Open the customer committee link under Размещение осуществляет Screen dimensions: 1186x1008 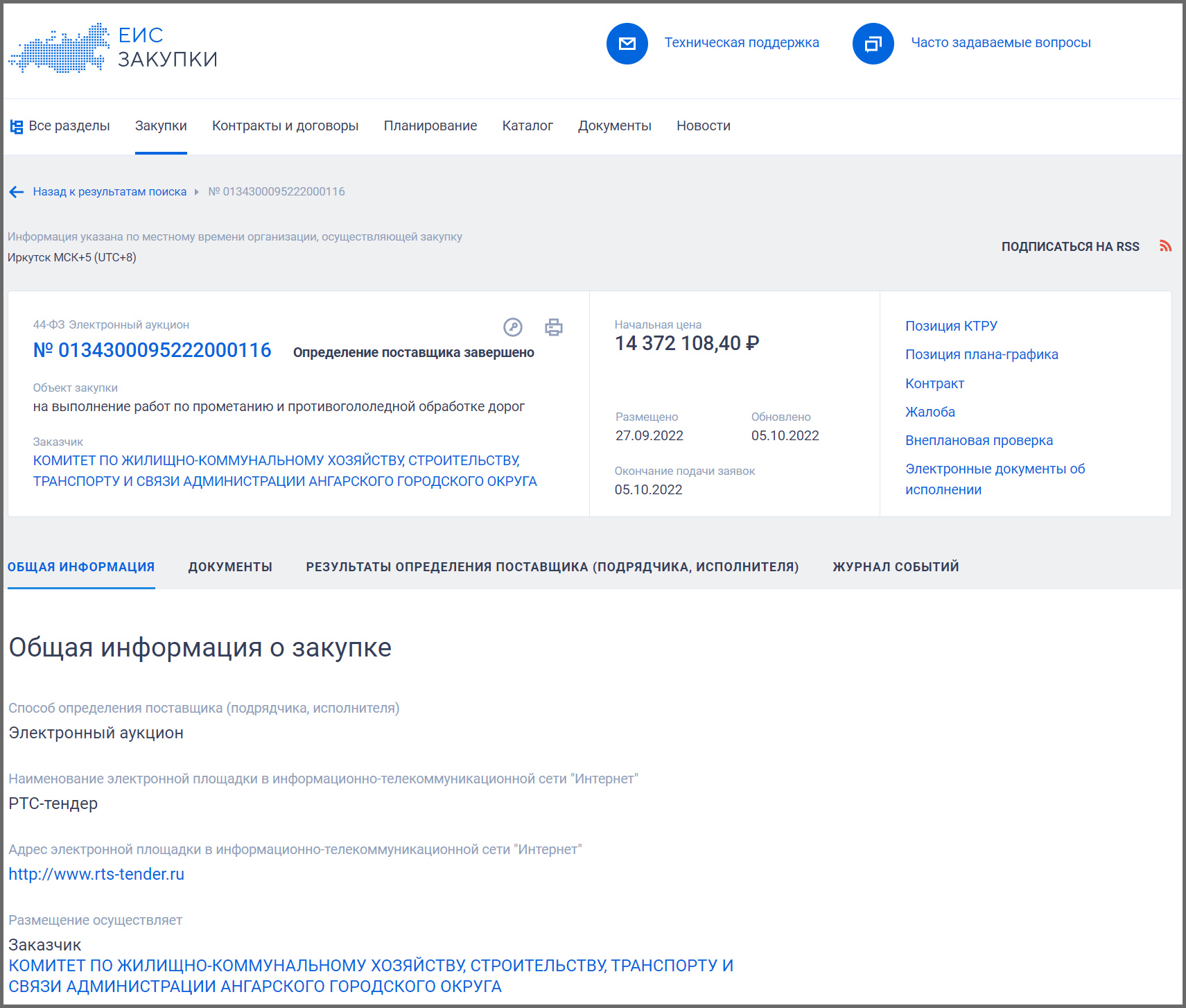(371, 976)
